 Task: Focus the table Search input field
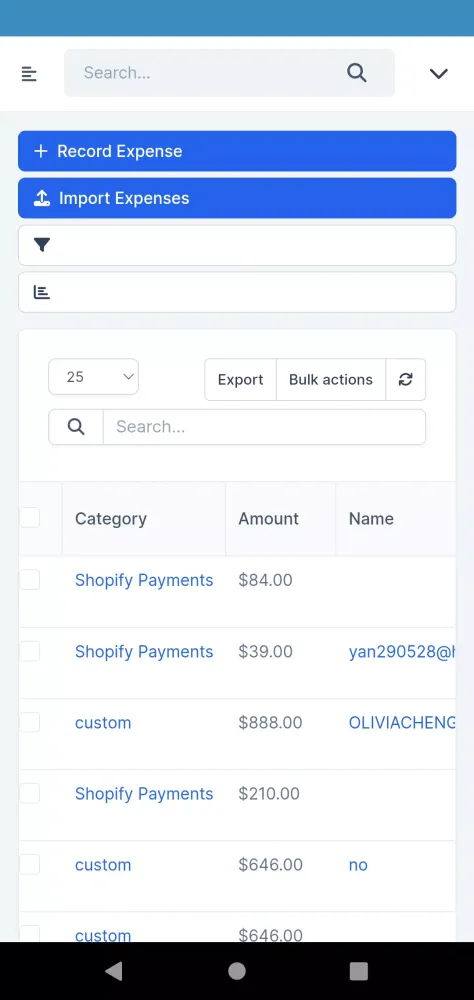pos(264,427)
